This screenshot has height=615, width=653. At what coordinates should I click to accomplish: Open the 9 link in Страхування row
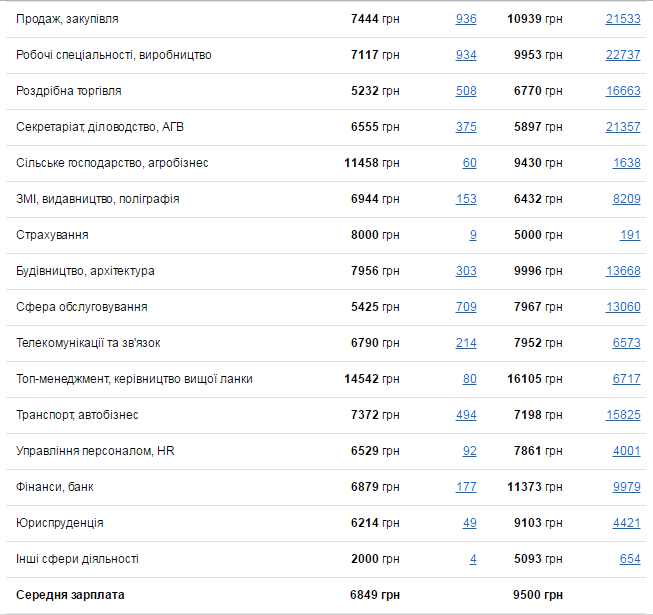(x=473, y=235)
